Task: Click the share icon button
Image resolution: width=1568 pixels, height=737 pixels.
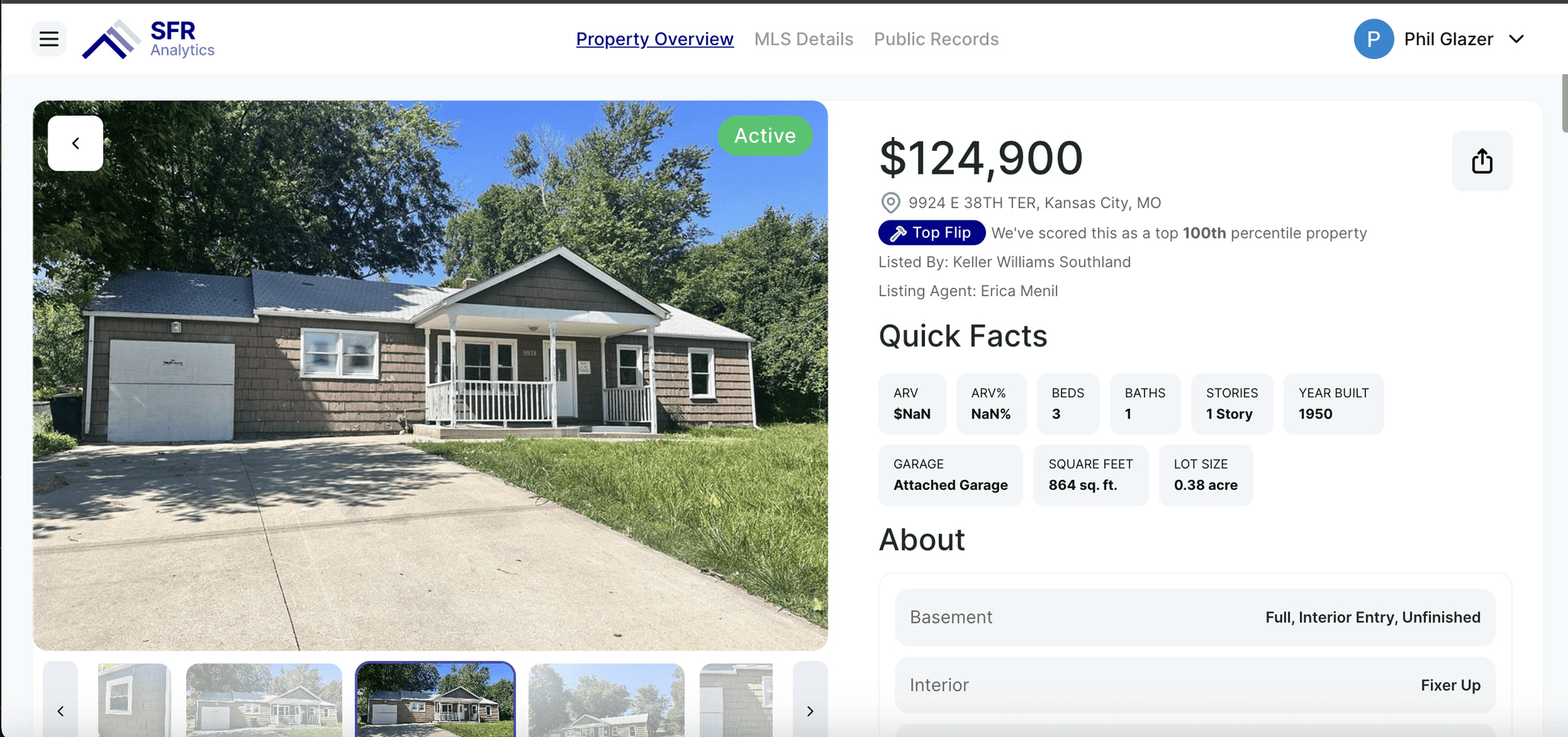Action: pos(1481,161)
